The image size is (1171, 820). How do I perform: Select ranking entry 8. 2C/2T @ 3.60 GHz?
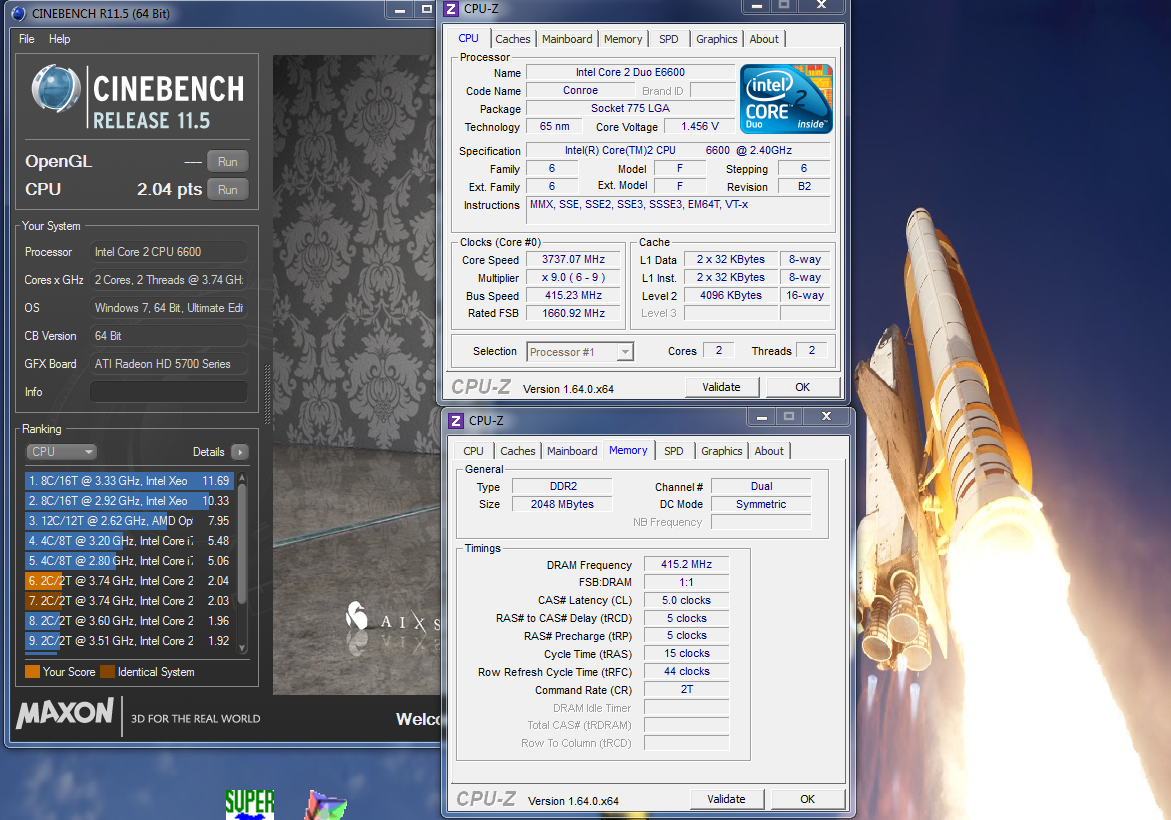click(x=129, y=621)
